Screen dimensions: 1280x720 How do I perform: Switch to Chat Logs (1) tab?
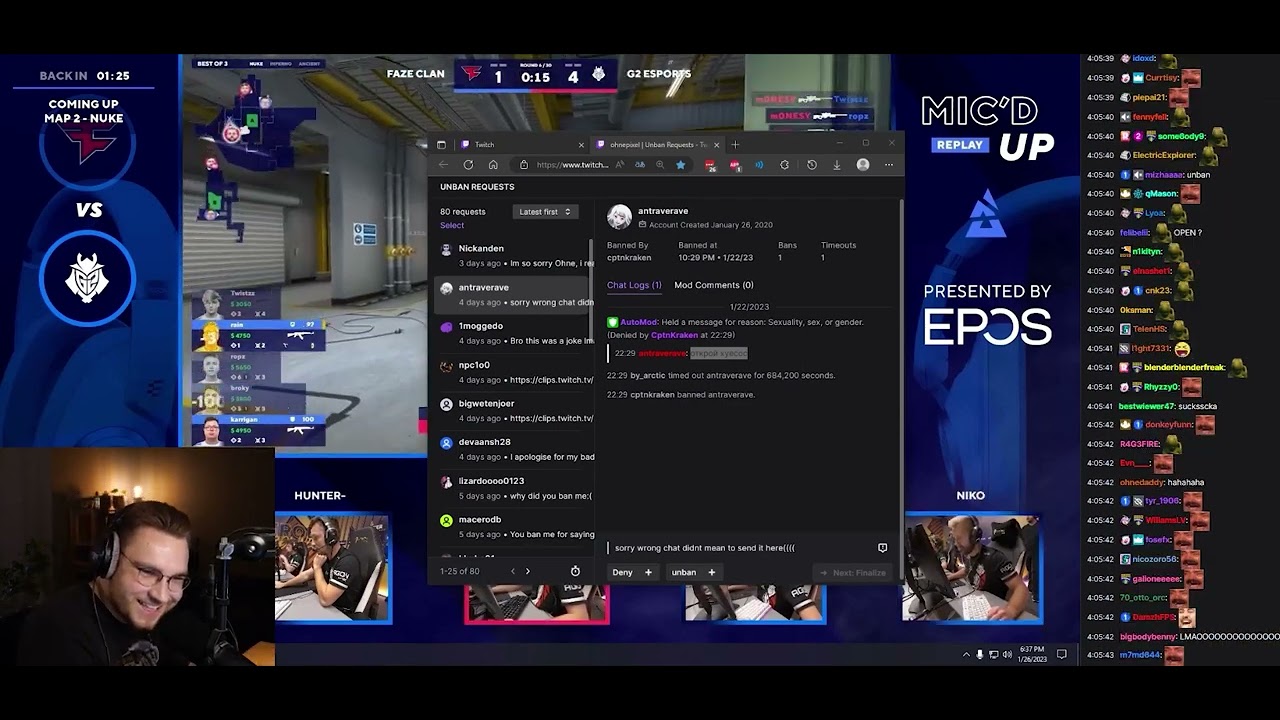click(634, 285)
